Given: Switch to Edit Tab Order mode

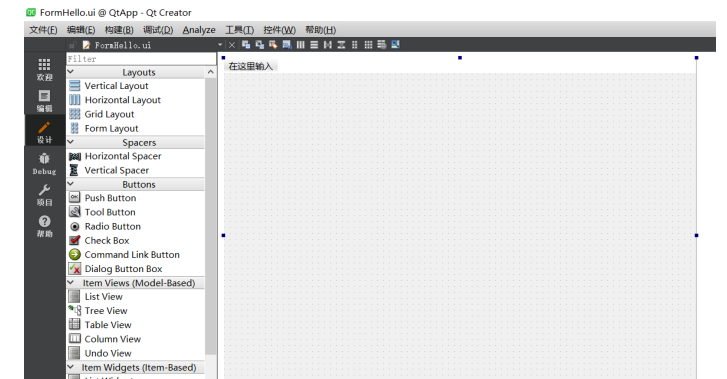Looking at the screenshot, I should pyautogui.click(x=287, y=45).
